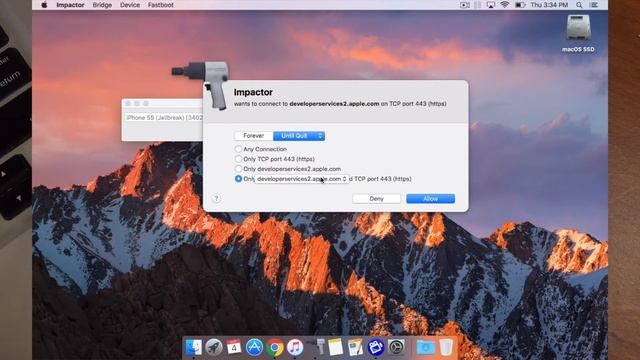
Task: Open iTunes from the dock
Action: (x=295, y=347)
